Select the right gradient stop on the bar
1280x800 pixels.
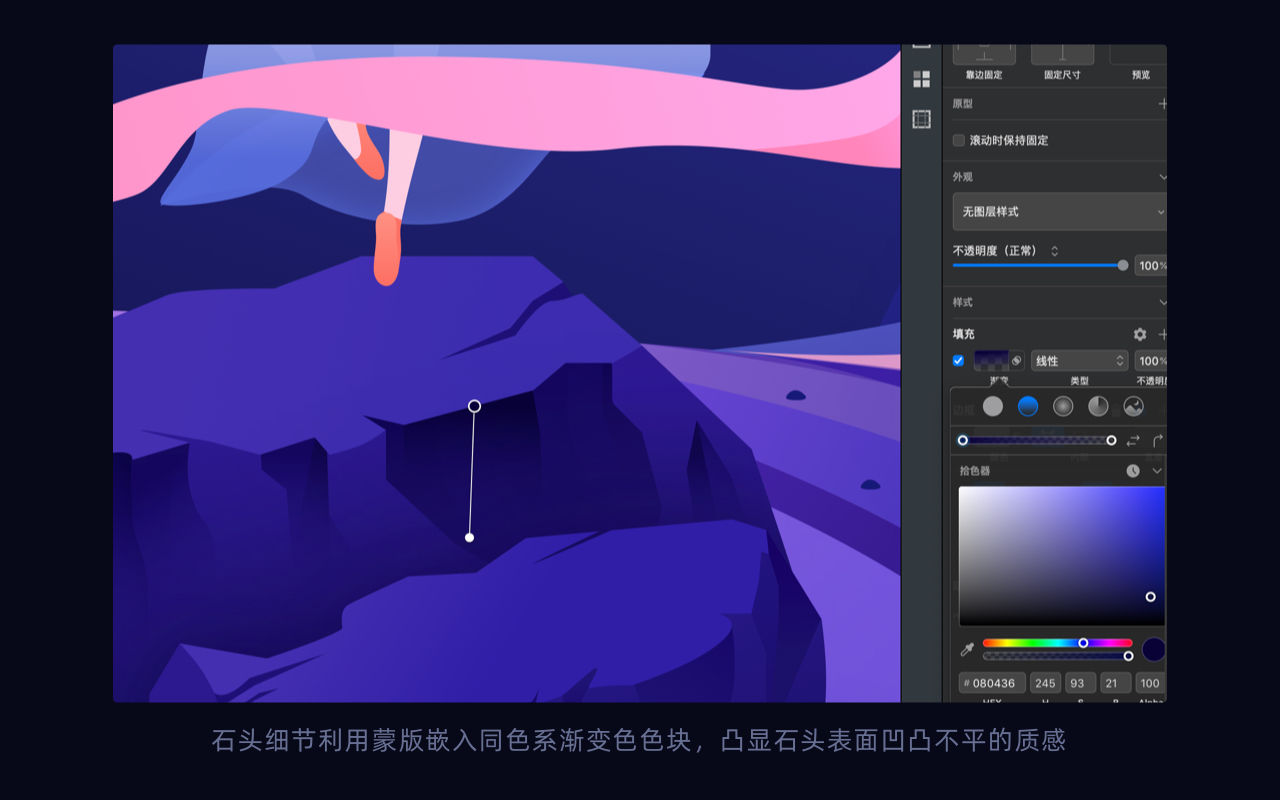click(x=1111, y=440)
